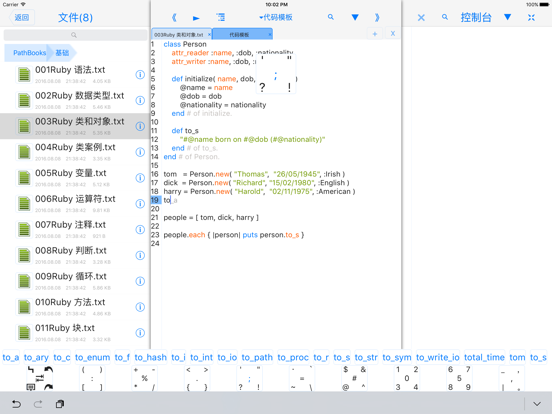Hide the keyboard with down chevron
Viewport: 552px width, 414px height.
(537, 404)
